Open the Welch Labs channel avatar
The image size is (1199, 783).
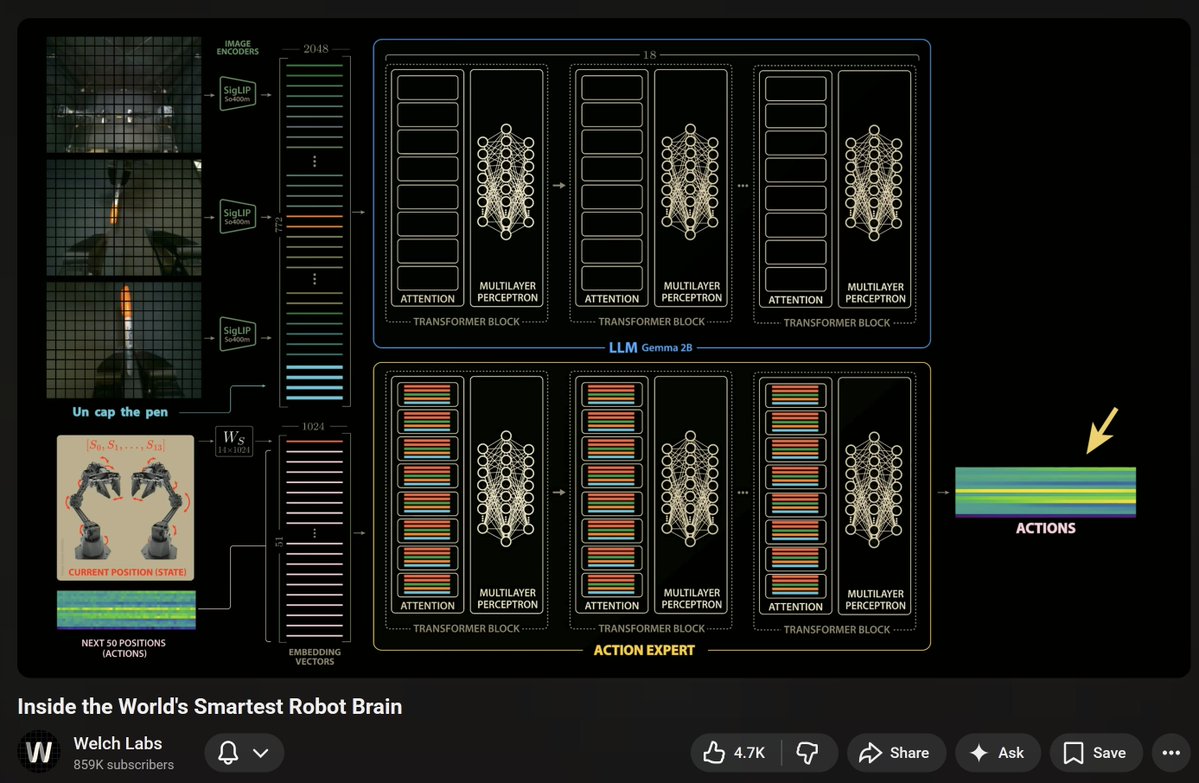(40, 753)
